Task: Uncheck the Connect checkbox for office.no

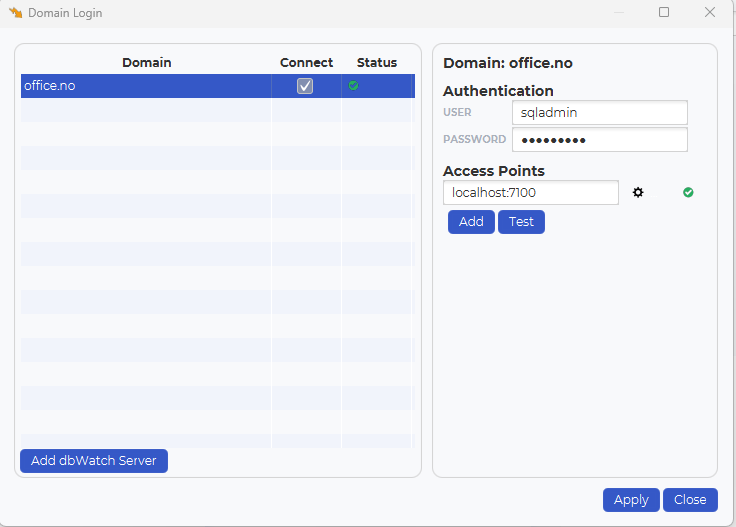Action: coord(305,86)
